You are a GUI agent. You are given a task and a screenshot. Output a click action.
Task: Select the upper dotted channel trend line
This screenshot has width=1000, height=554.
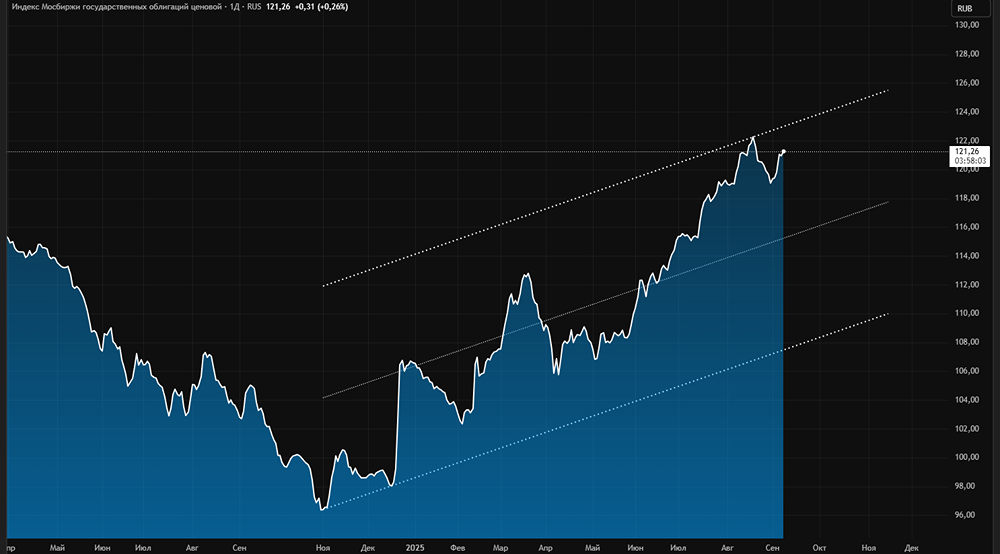tap(606, 188)
